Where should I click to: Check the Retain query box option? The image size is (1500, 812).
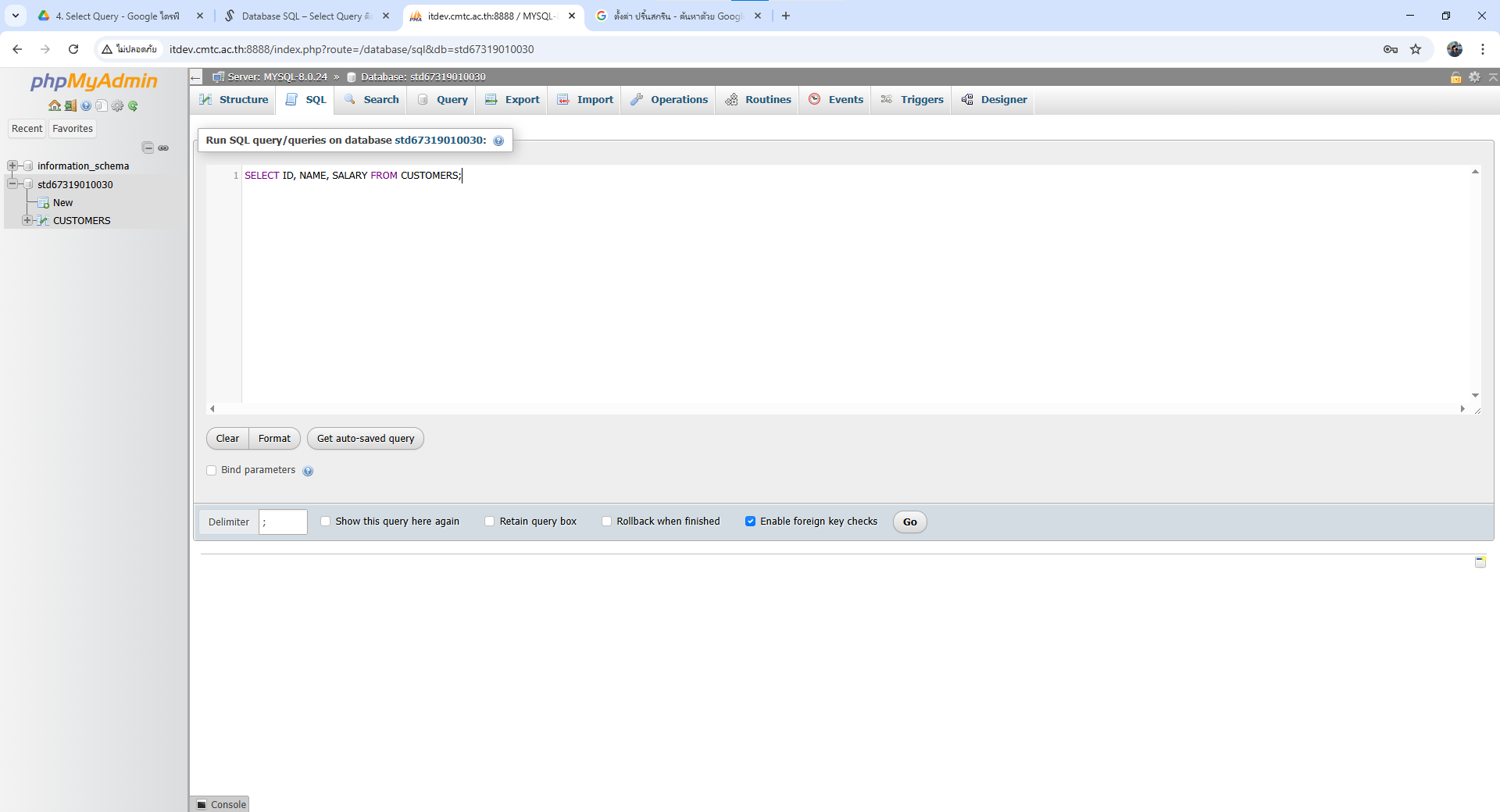pos(490,522)
